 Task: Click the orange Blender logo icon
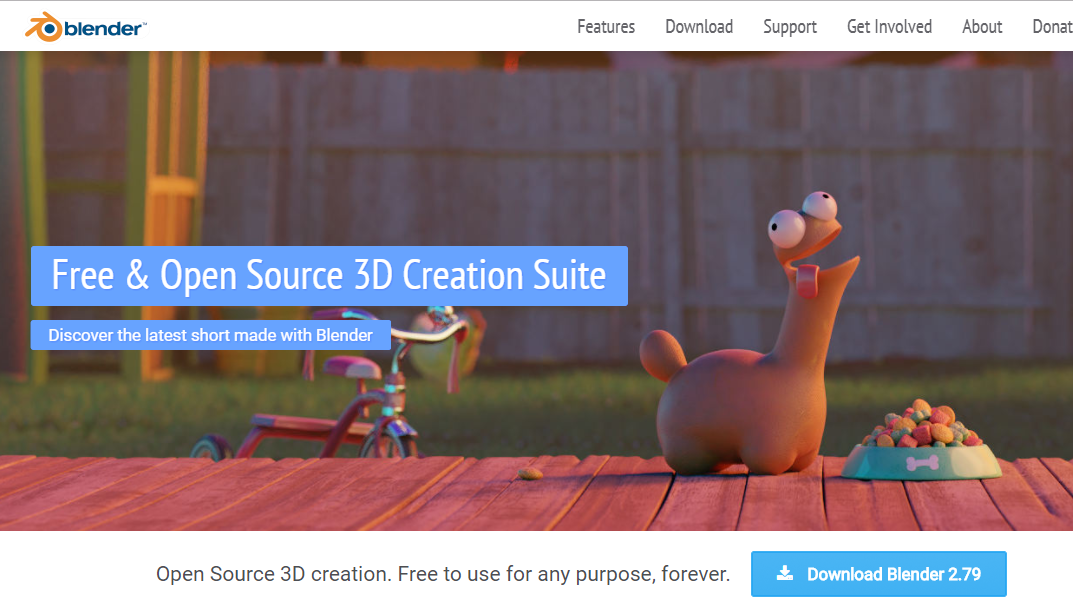(x=42, y=26)
